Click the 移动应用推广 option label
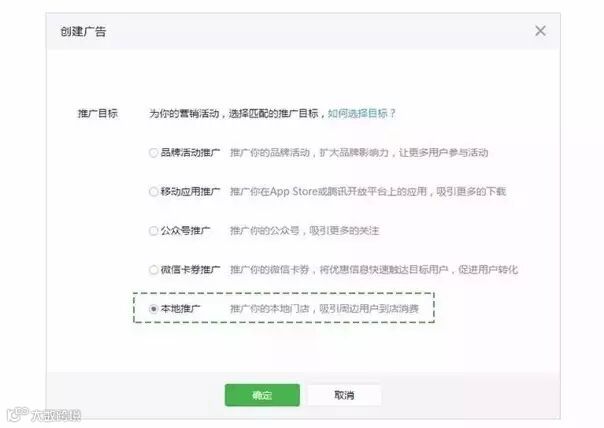Image resolution: width=604 pixels, height=428 pixels. 190,191
